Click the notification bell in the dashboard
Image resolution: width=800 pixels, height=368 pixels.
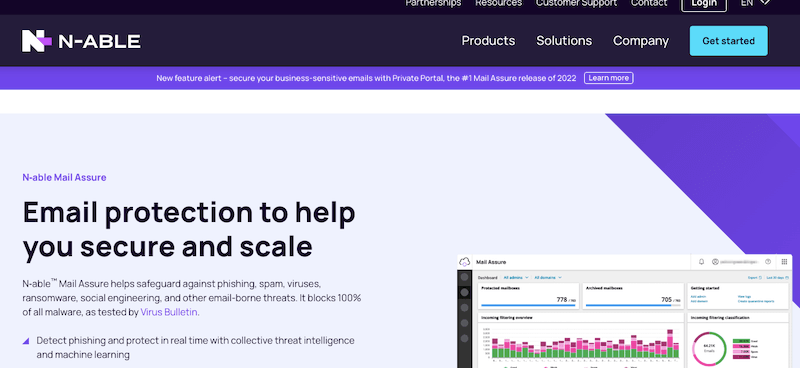701,262
